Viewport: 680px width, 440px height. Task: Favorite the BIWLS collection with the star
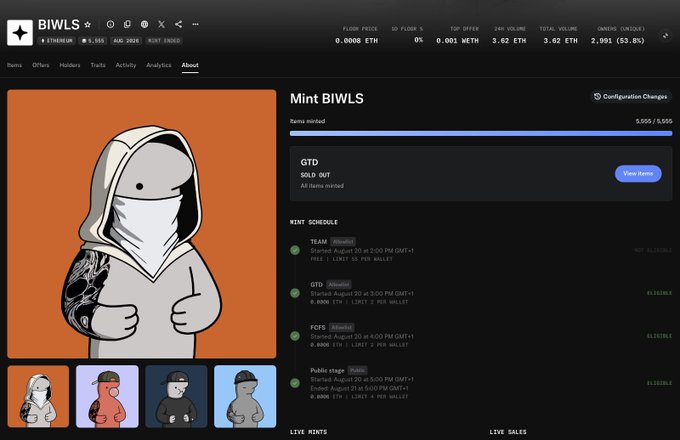pyautogui.click(x=88, y=25)
